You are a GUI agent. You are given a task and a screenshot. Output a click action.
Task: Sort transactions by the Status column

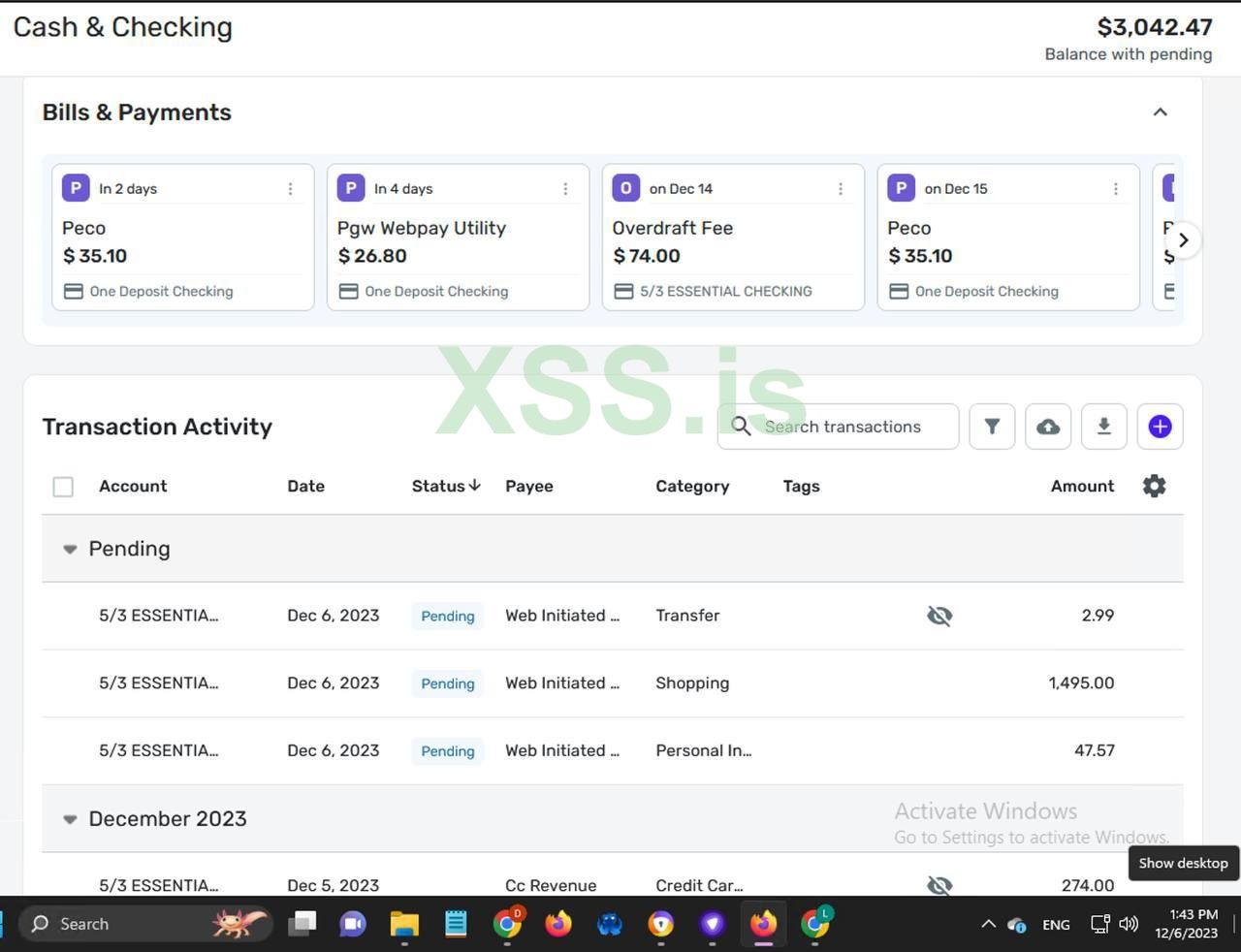pyautogui.click(x=446, y=486)
